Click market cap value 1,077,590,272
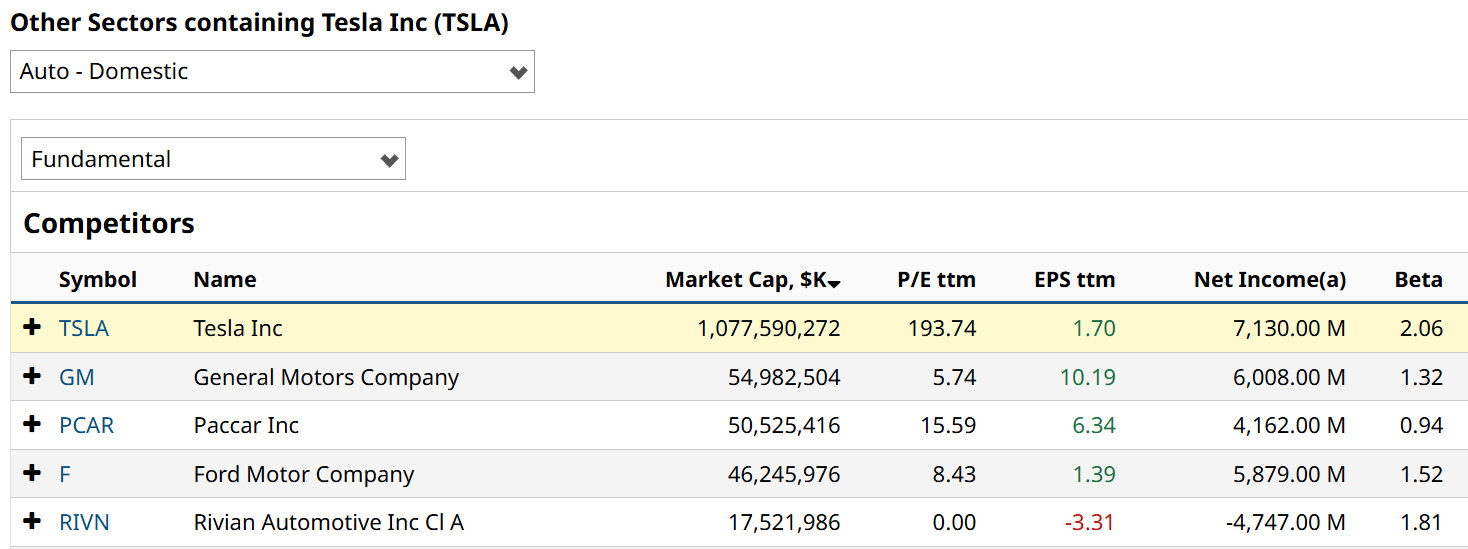Viewport: 1468px width, 549px height. point(769,328)
